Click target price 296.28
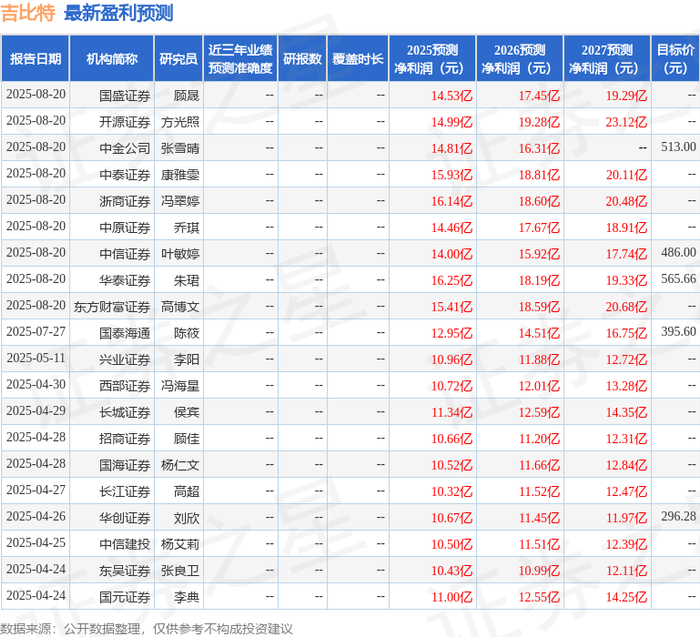This screenshot has height=637, width=700. 679,516
